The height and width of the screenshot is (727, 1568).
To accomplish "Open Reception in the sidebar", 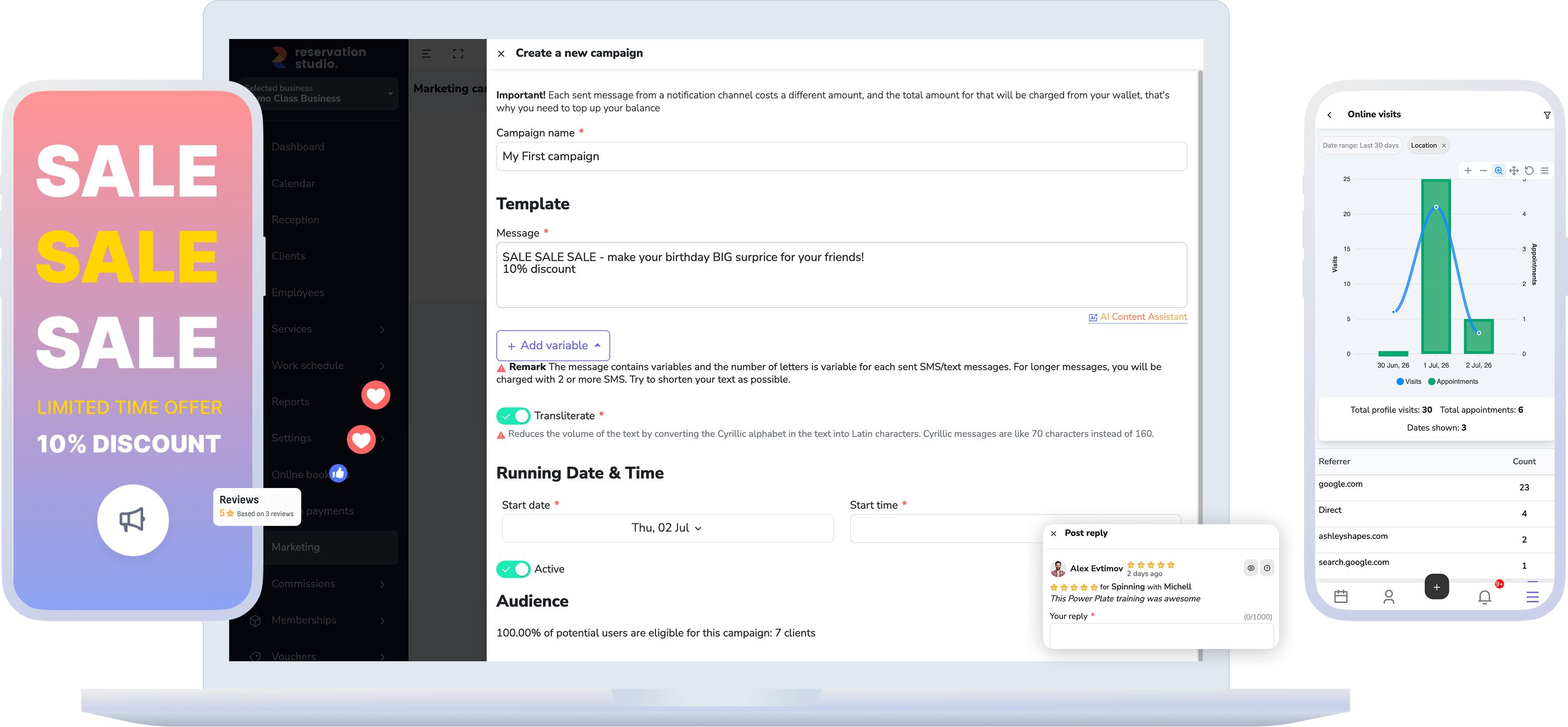I will [295, 220].
